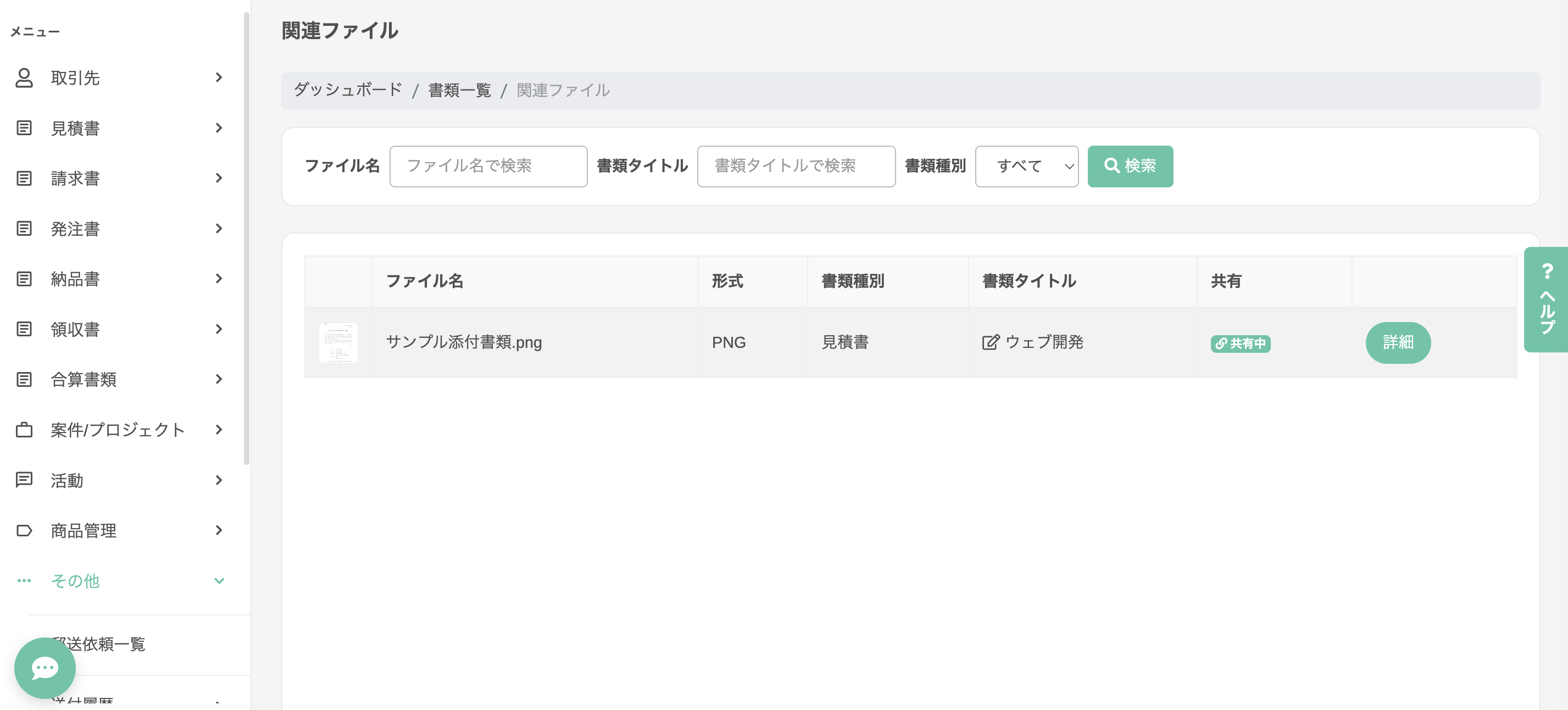This screenshot has width=1568, height=710.
Task: Expand the 発注書 chevron
Action: click(x=219, y=229)
